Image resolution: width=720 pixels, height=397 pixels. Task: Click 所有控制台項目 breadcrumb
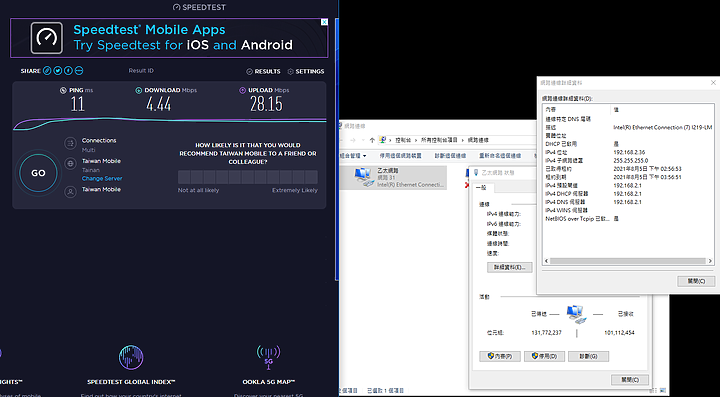pyautogui.click(x=439, y=140)
